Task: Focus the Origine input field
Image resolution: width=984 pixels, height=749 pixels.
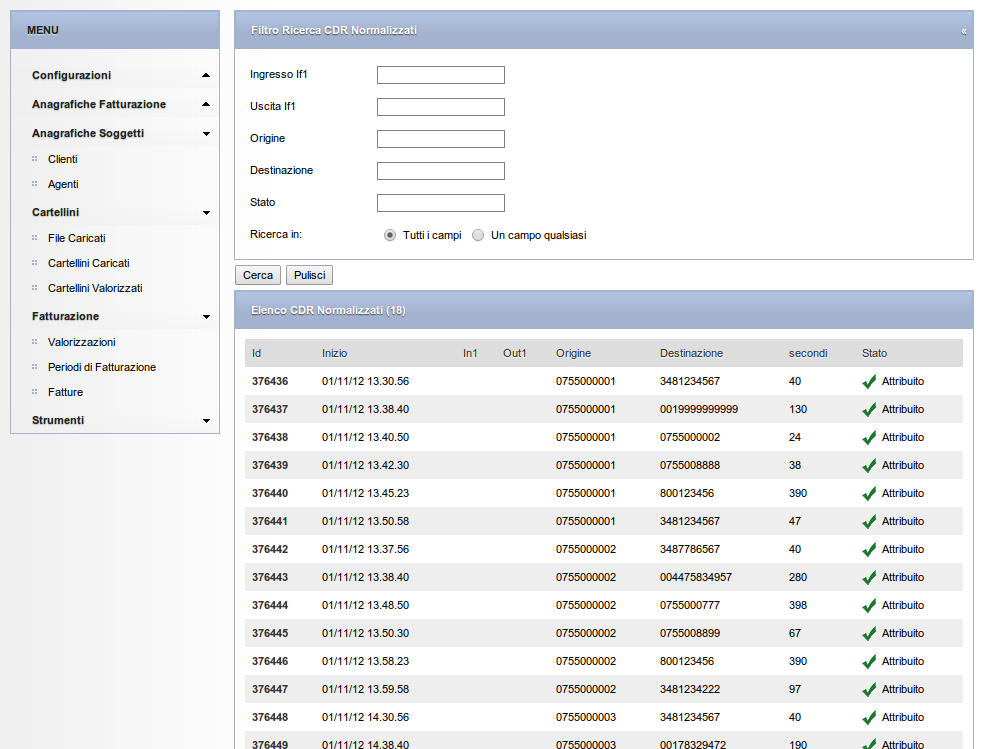Action: click(441, 139)
